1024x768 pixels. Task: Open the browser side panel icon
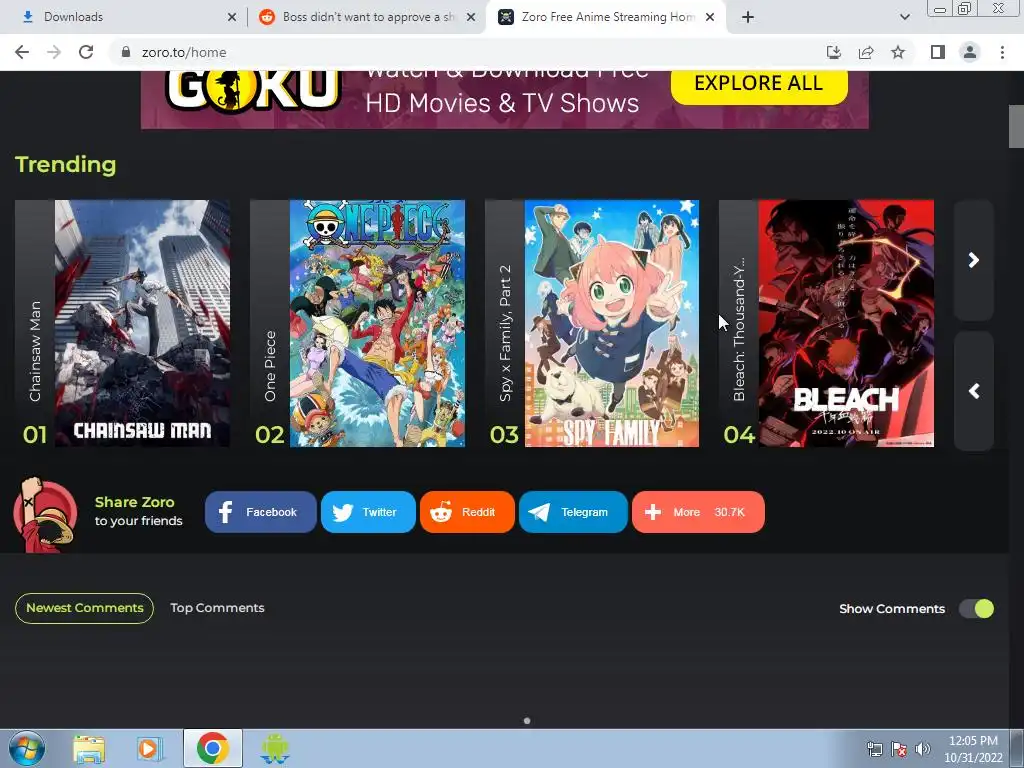[x=938, y=52]
